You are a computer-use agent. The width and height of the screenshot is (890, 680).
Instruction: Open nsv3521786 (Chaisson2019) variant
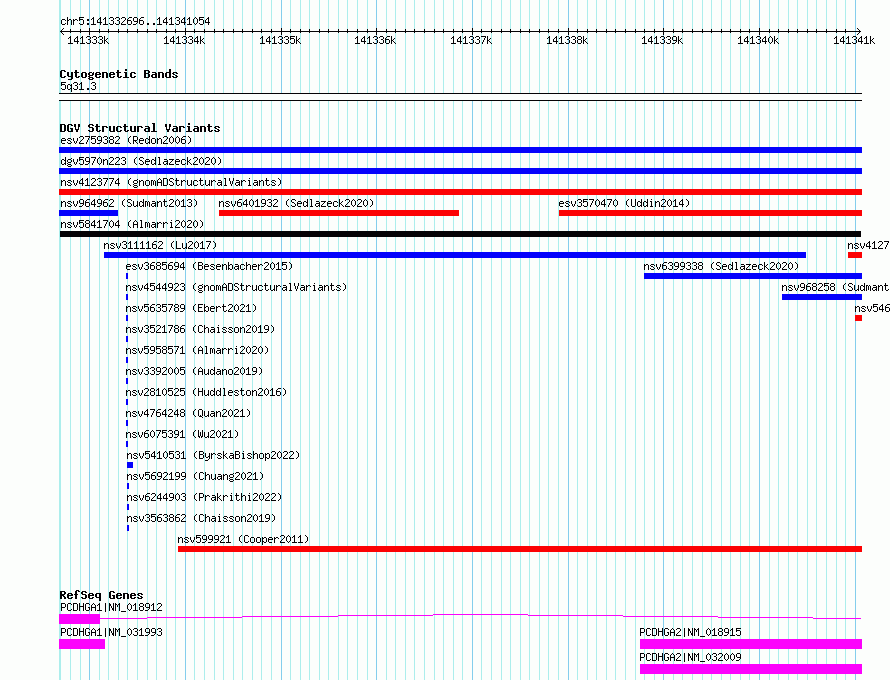pos(200,329)
